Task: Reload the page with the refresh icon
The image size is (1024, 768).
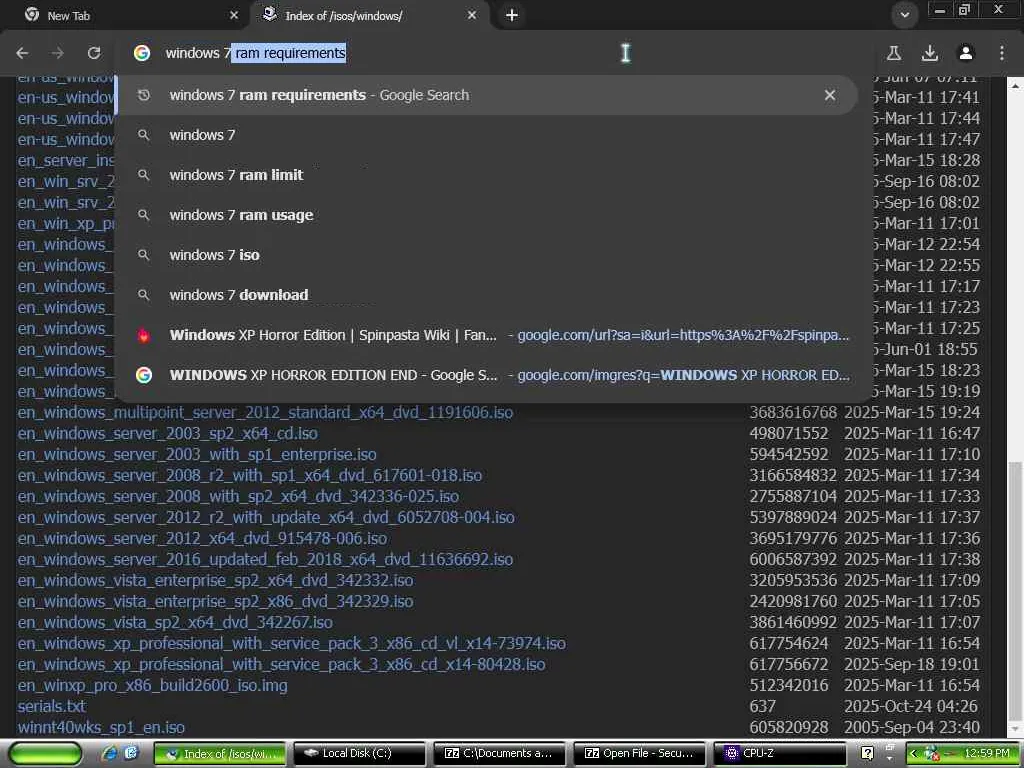Action: pos(94,53)
